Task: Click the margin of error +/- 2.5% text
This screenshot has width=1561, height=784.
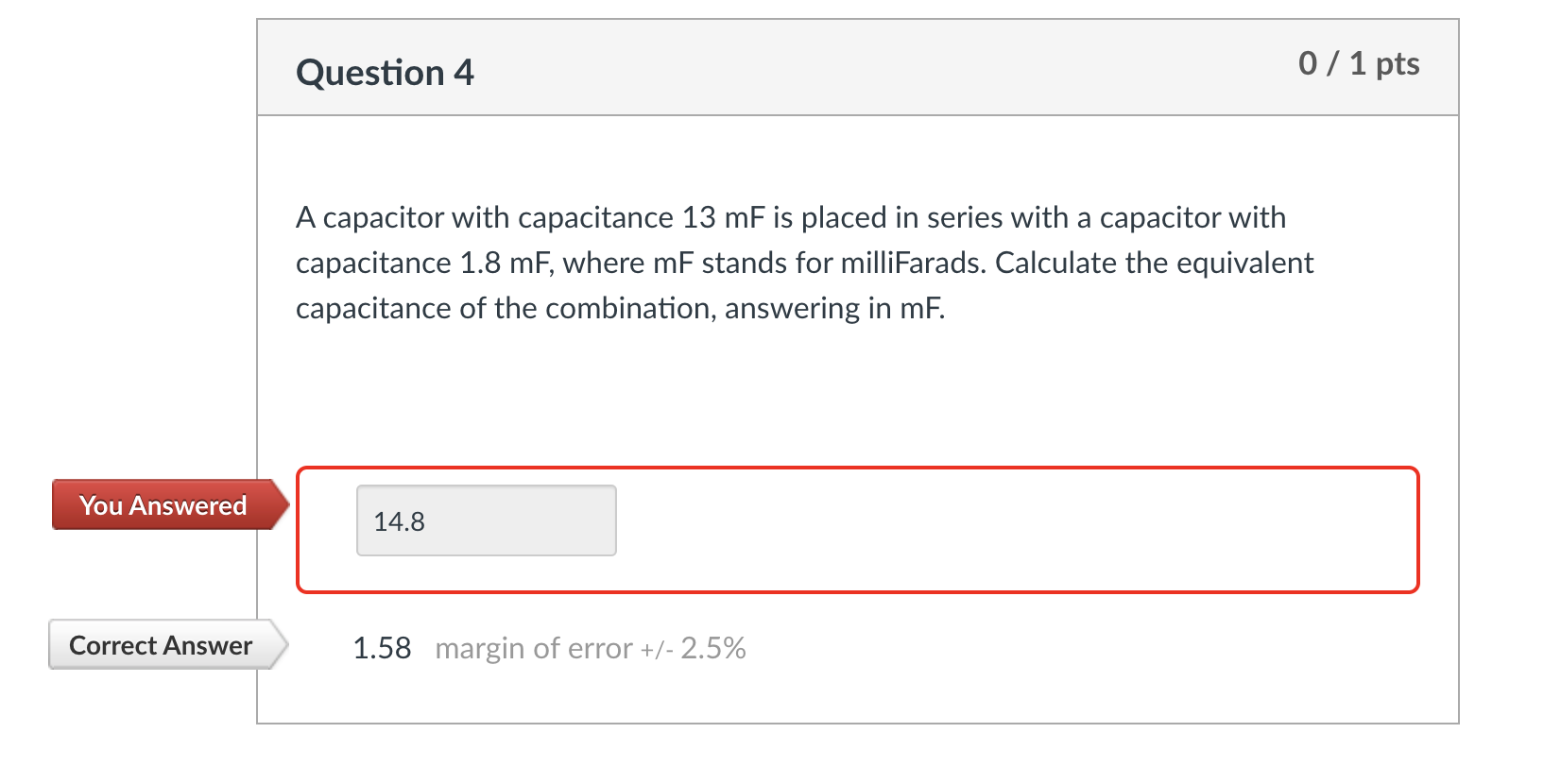Action: coord(590,648)
